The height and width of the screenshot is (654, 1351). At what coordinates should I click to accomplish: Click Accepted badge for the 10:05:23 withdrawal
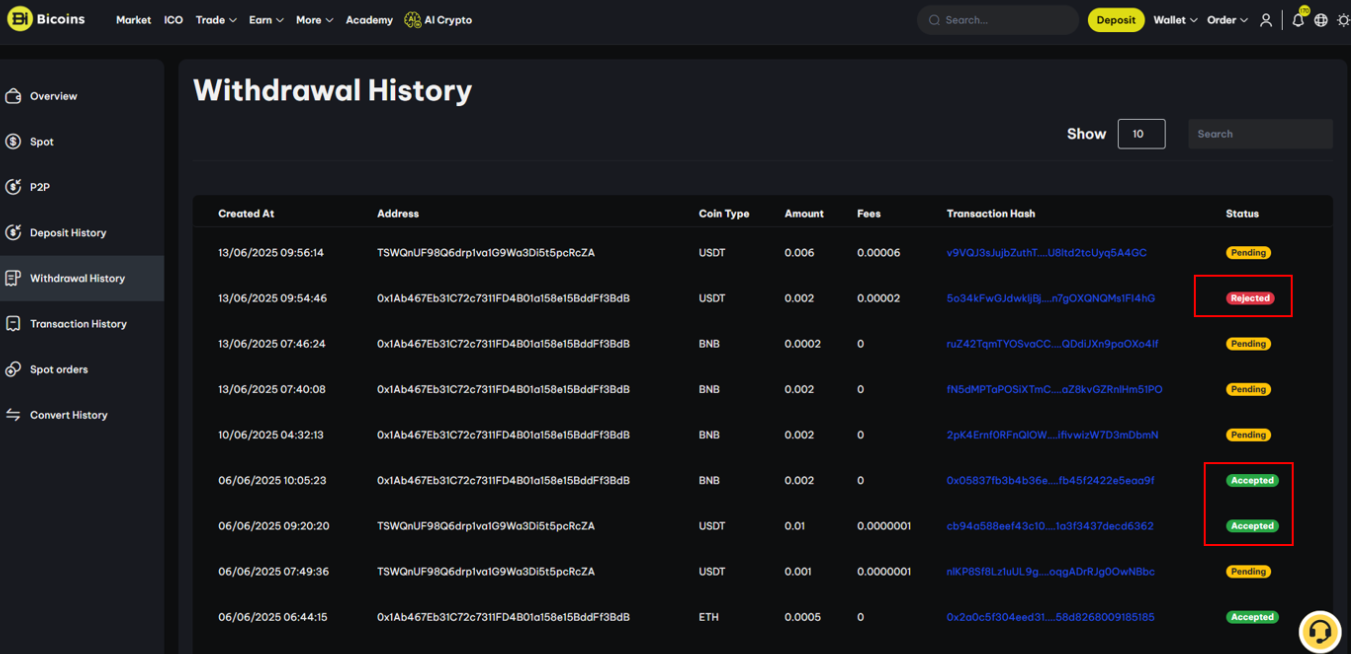point(1252,480)
